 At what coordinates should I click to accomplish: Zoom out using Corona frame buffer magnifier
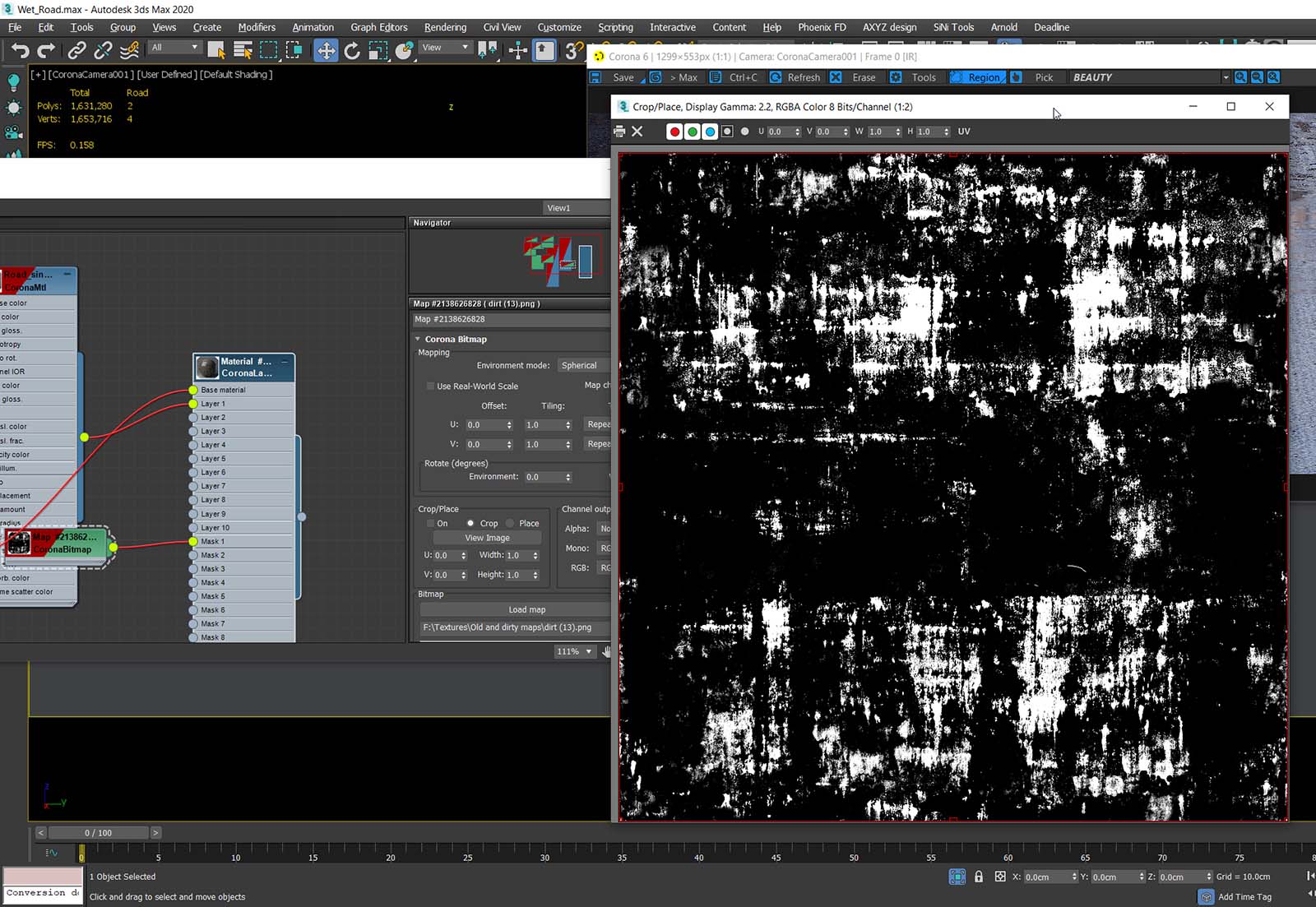(1257, 77)
